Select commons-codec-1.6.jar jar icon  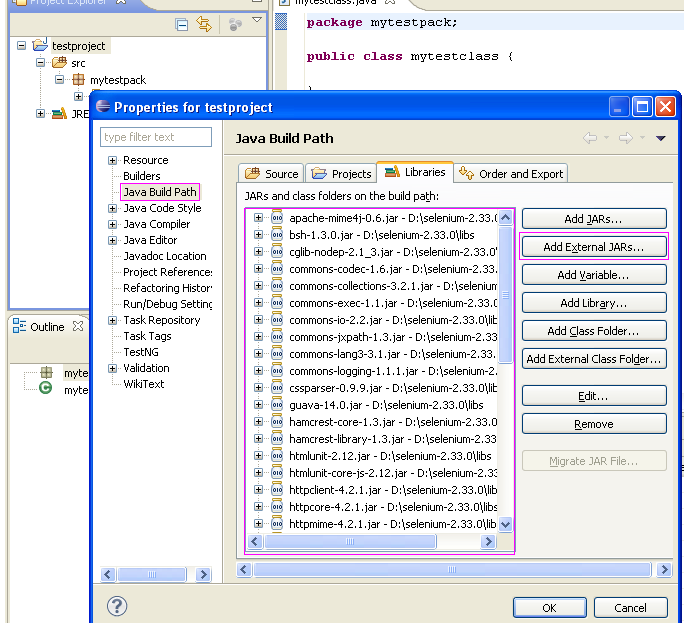pos(277,269)
